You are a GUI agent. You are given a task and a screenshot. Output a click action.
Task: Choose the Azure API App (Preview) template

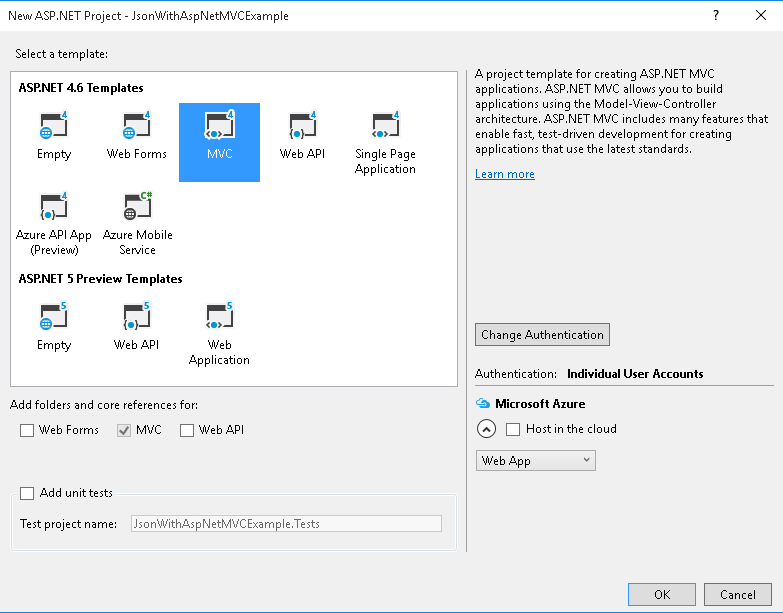click(53, 223)
